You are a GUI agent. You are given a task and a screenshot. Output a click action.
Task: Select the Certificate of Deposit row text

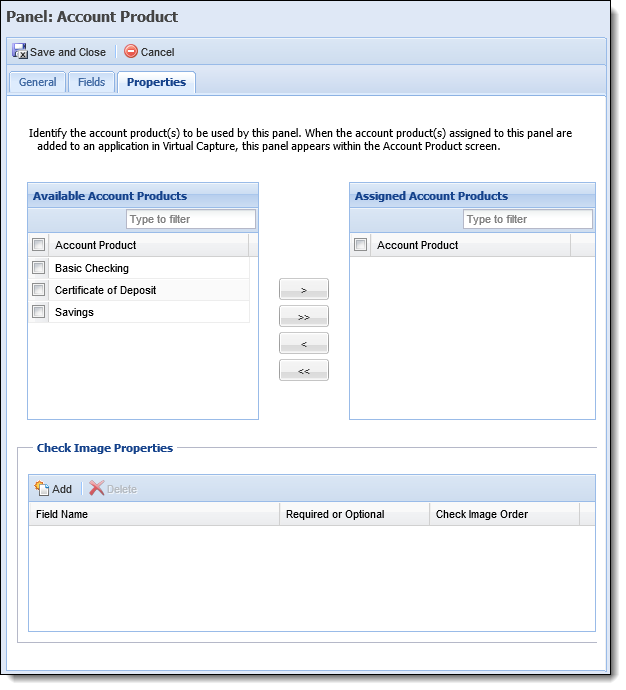(106, 290)
